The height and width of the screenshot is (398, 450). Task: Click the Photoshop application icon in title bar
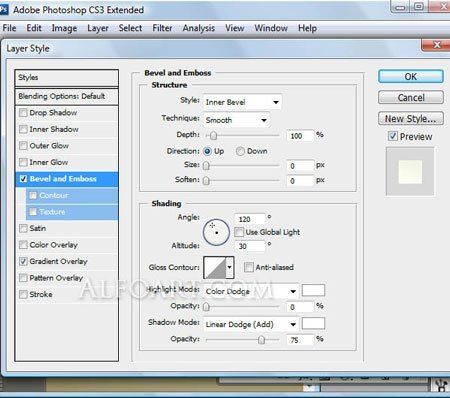coord(4,9)
